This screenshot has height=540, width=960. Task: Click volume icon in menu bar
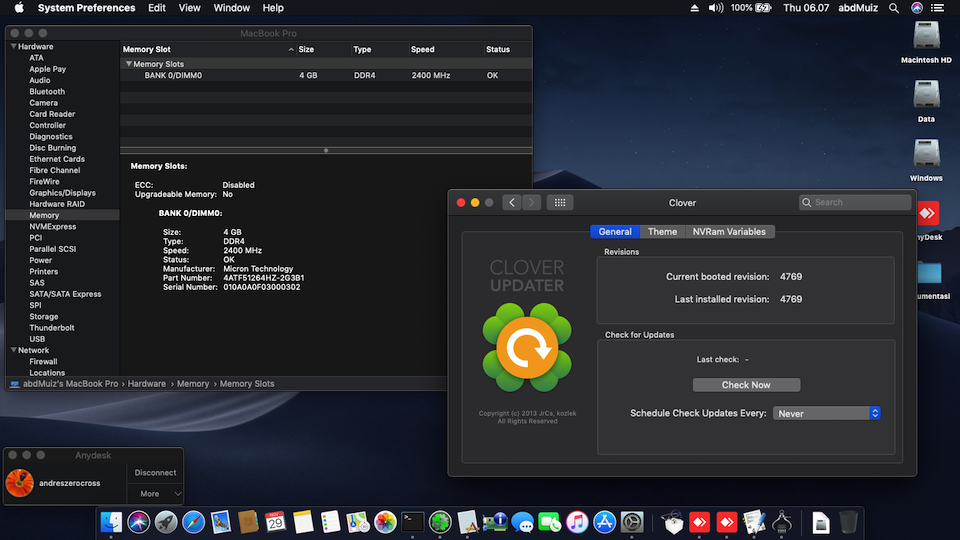point(715,8)
